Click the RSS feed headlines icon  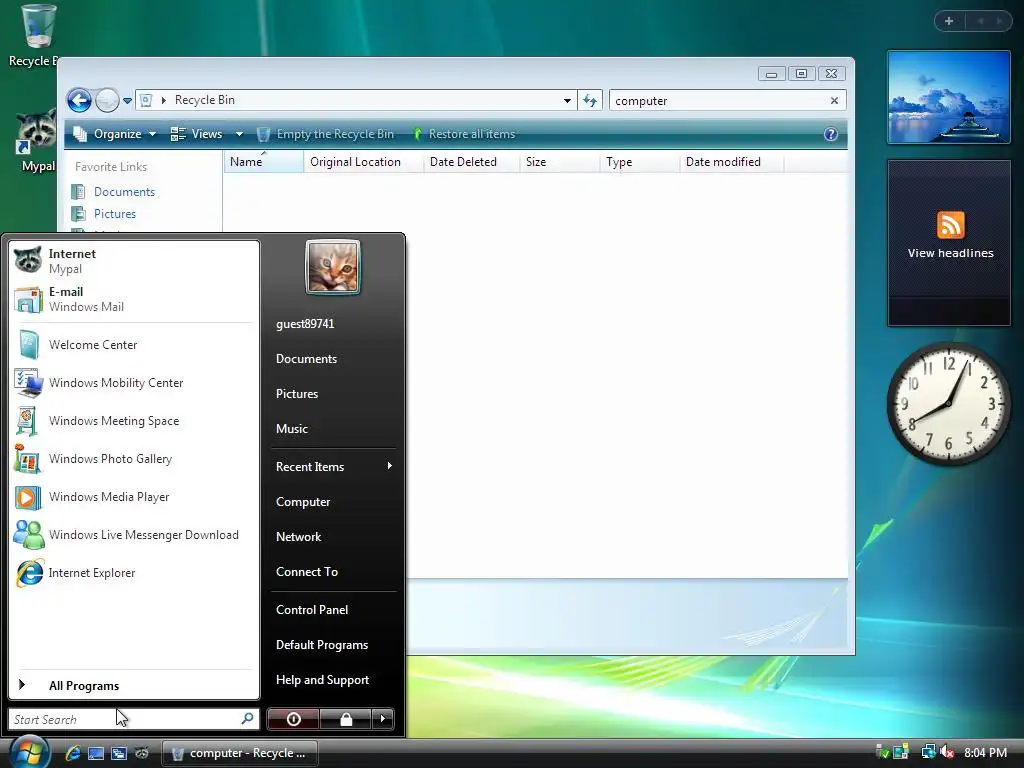tap(950, 225)
